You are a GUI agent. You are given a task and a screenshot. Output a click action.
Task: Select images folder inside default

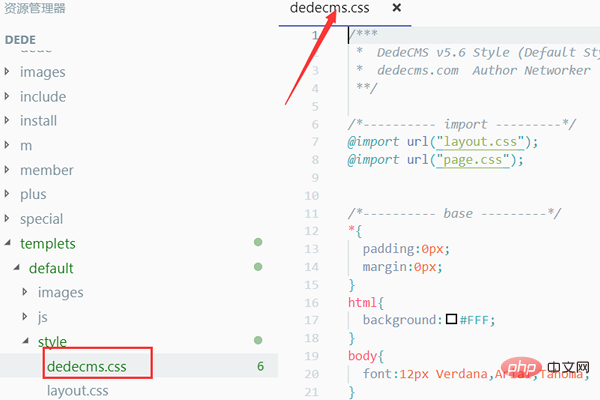pyautogui.click(x=60, y=292)
